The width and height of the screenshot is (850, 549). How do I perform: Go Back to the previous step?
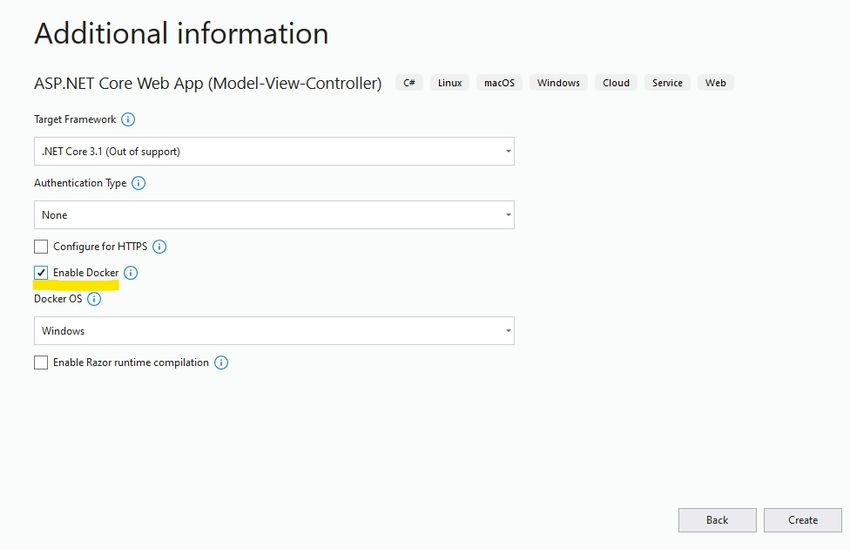(717, 520)
